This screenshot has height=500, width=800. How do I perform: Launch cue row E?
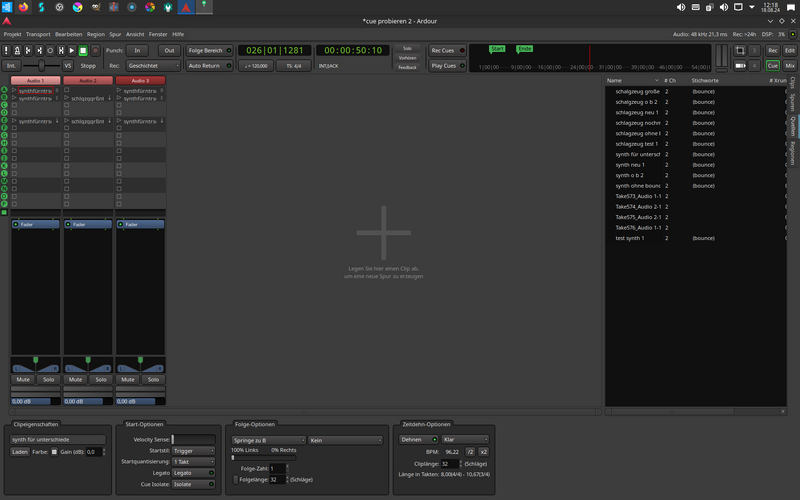click(4, 120)
